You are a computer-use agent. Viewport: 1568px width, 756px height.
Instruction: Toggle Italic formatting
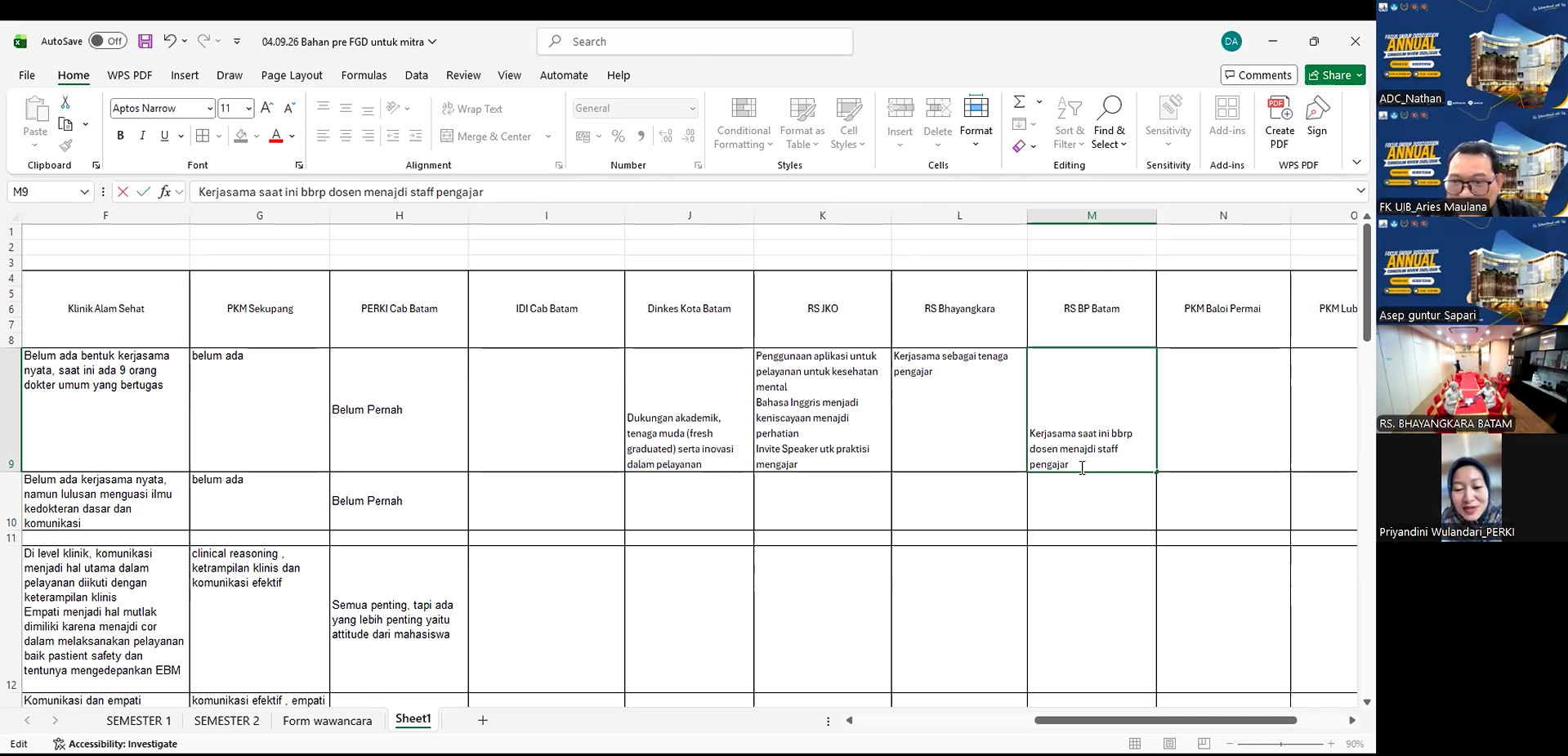tap(142, 136)
